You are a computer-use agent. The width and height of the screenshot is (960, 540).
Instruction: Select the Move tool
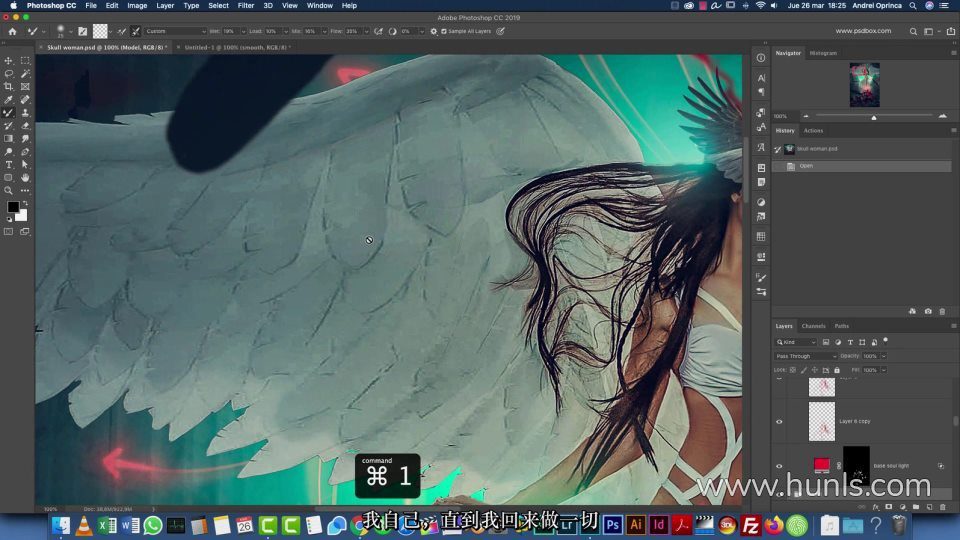9,61
